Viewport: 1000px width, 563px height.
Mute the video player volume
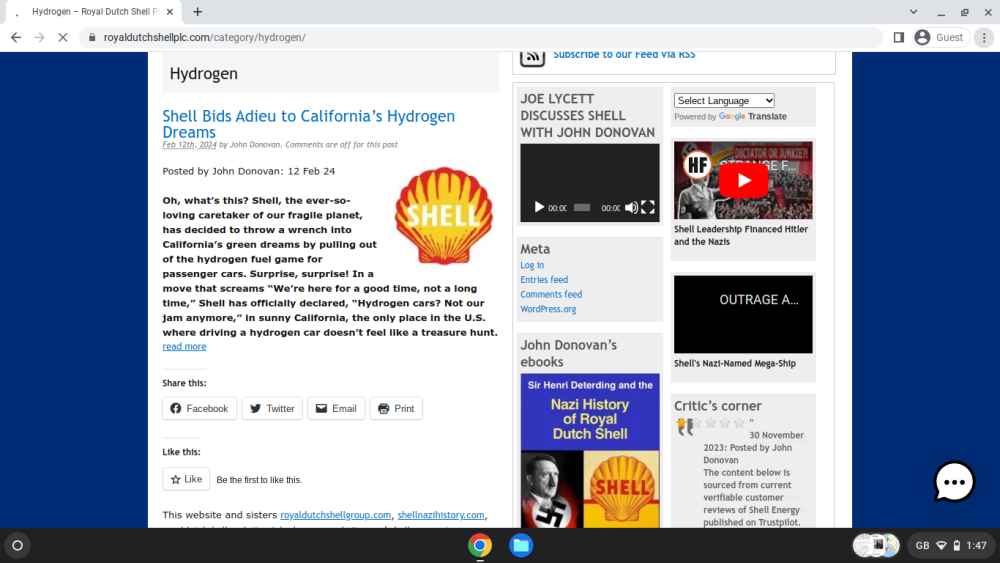click(631, 207)
